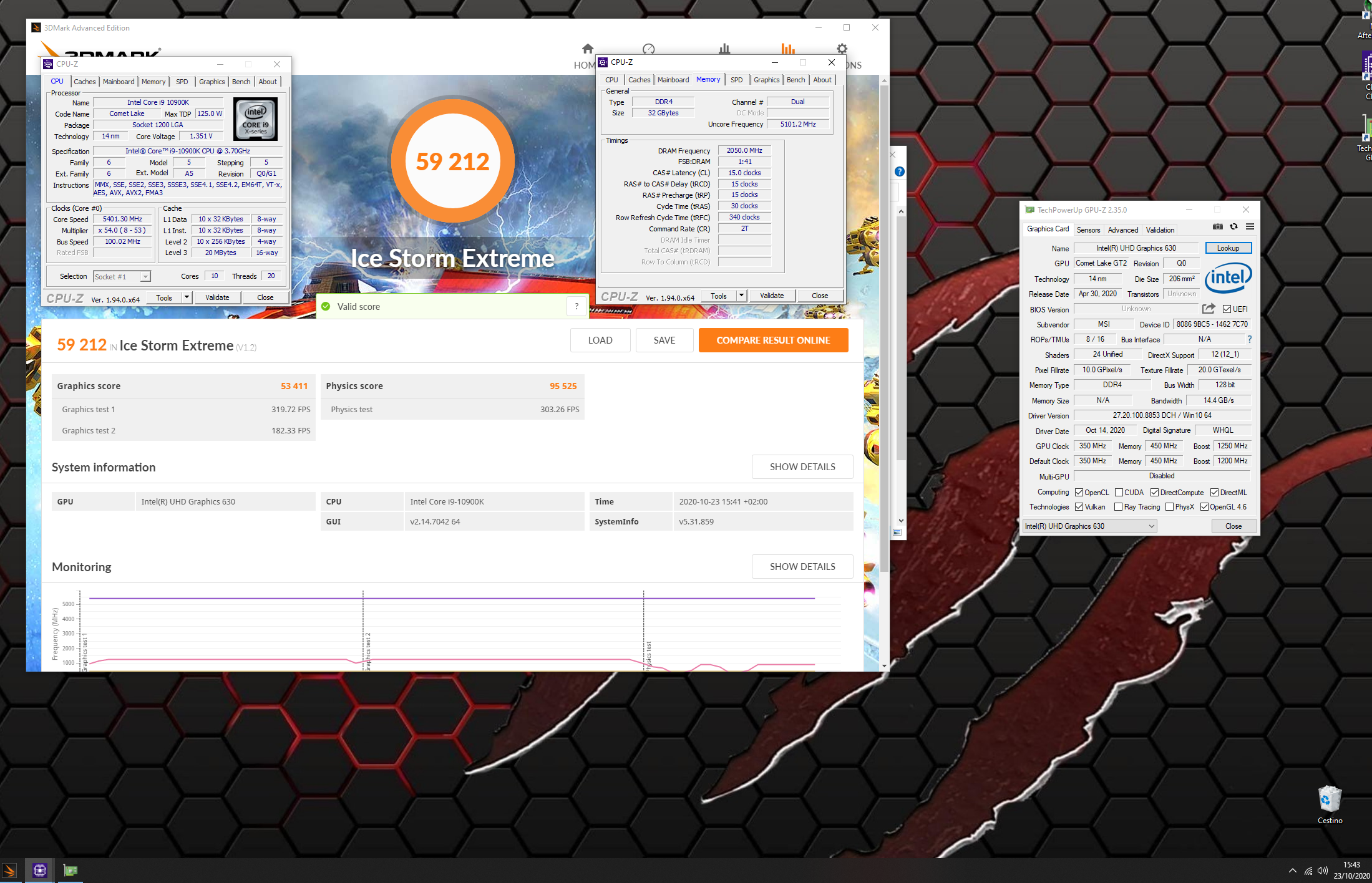Open 3DMark Results chart icon
Screen dimensions: 1372x883
[787, 49]
